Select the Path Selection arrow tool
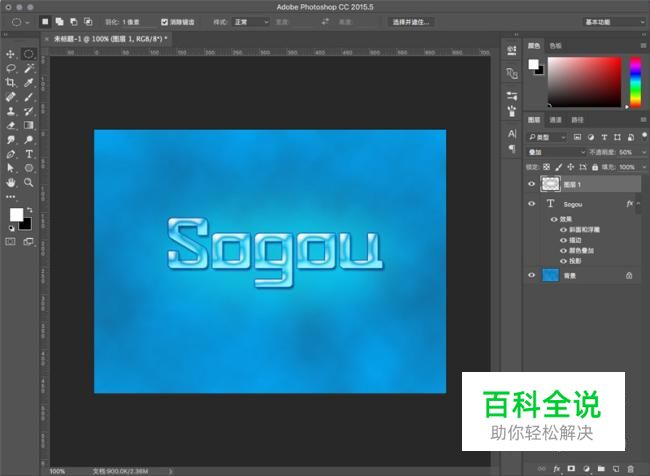 pos(11,168)
